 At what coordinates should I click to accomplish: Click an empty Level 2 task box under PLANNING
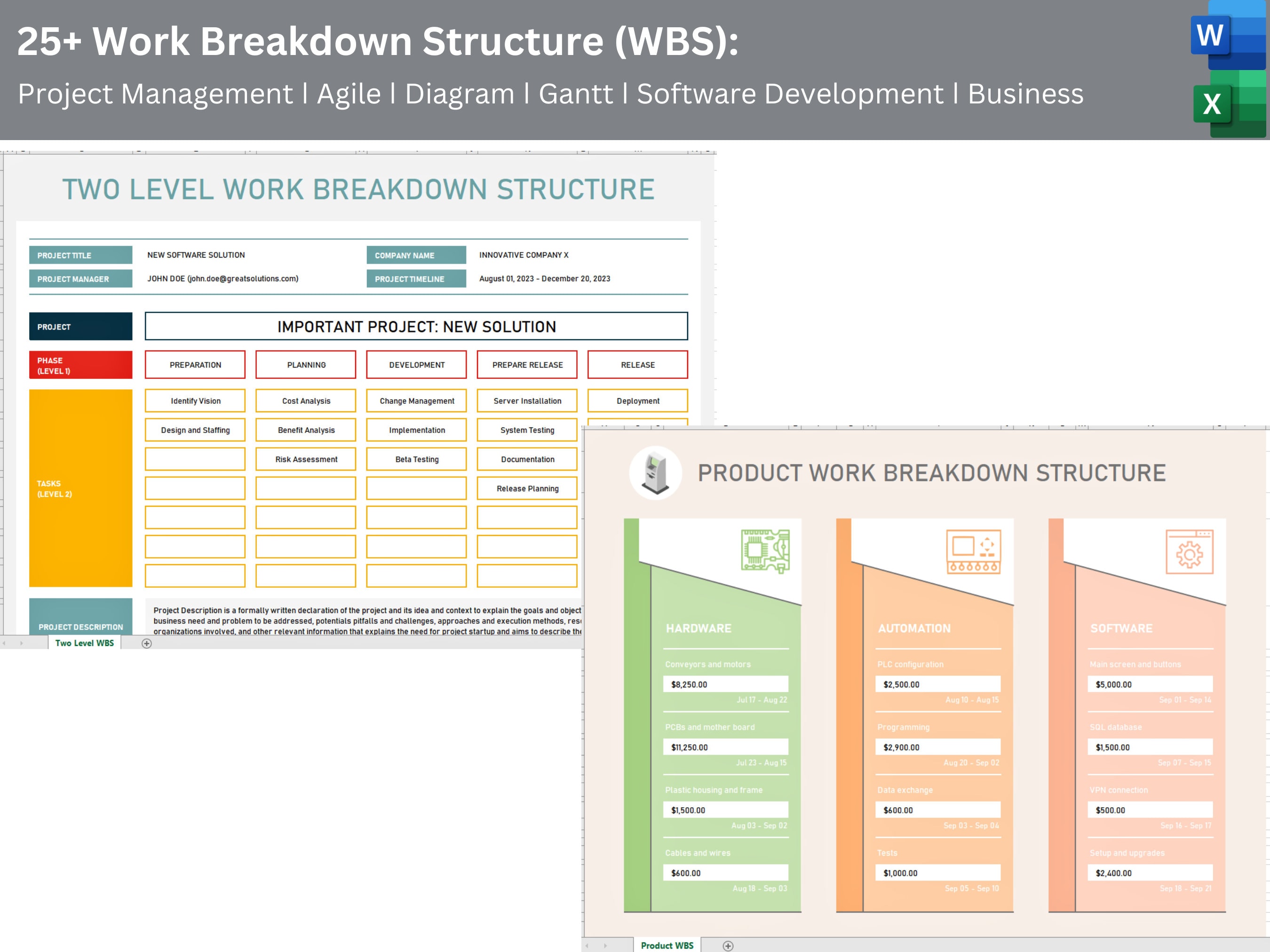coord(306,488)
